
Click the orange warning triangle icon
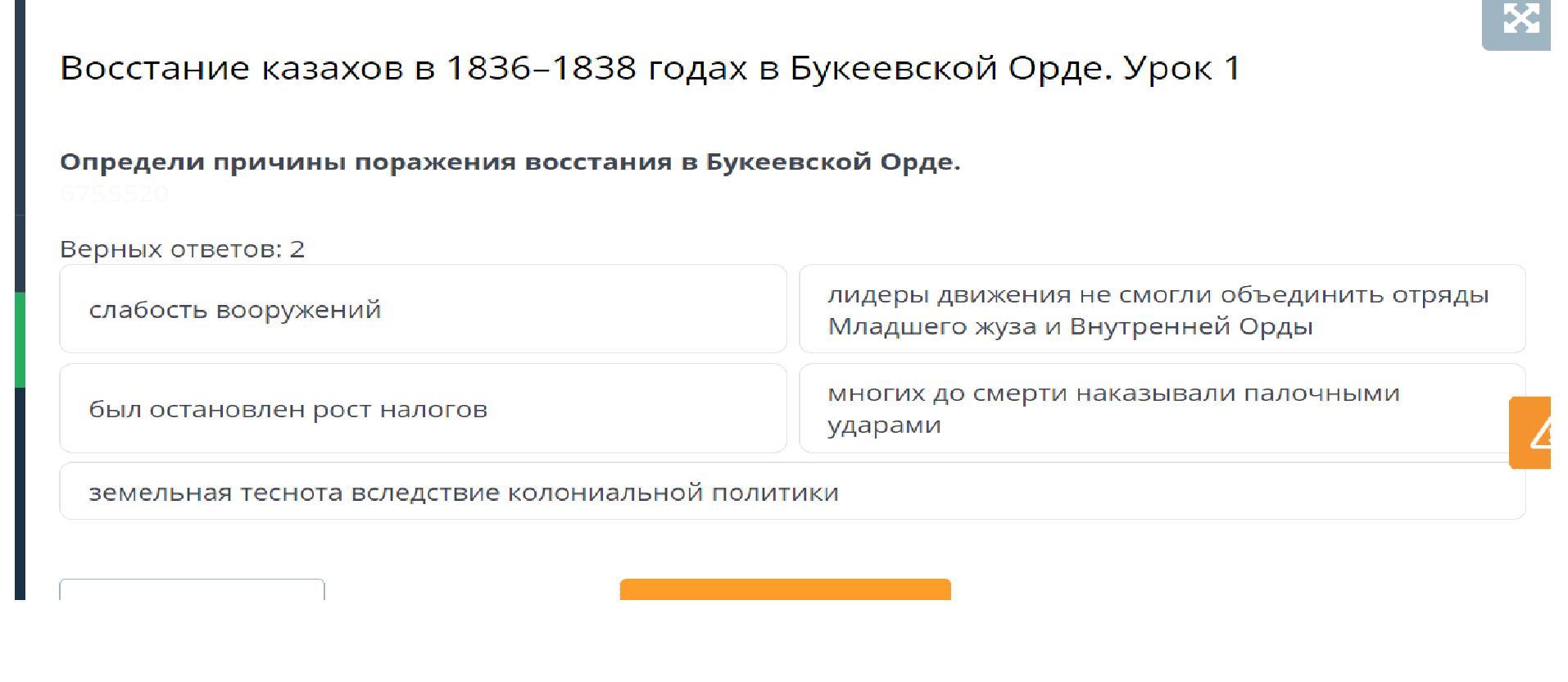tap(1534, 432)
